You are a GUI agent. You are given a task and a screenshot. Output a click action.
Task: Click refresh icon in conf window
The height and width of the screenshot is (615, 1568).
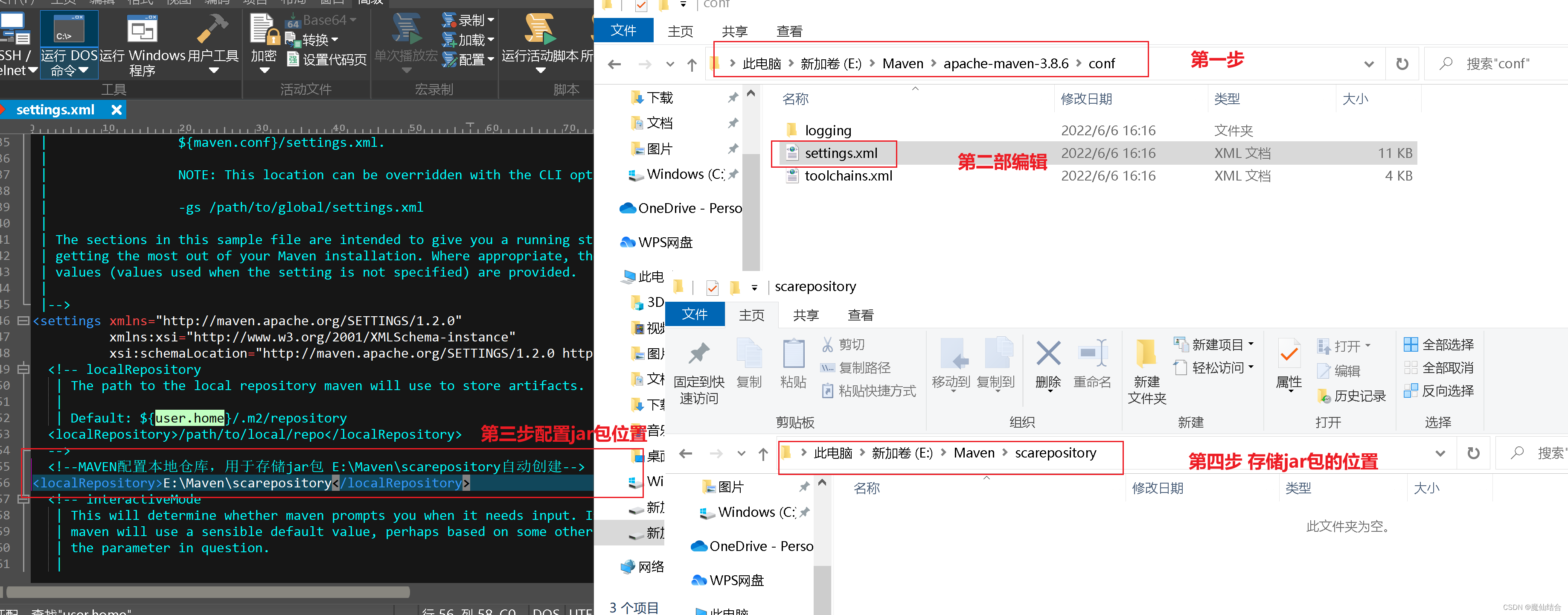(1402, 63)
